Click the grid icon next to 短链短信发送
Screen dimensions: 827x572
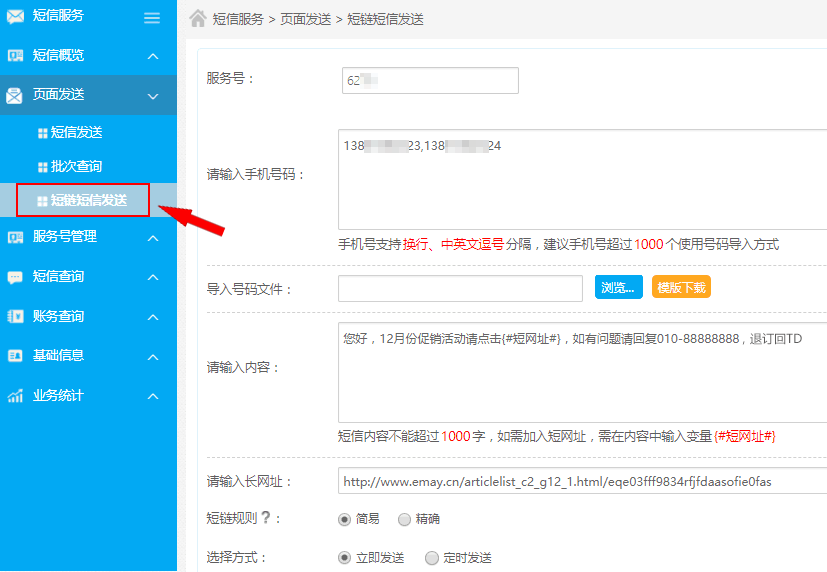coord(42,201)
